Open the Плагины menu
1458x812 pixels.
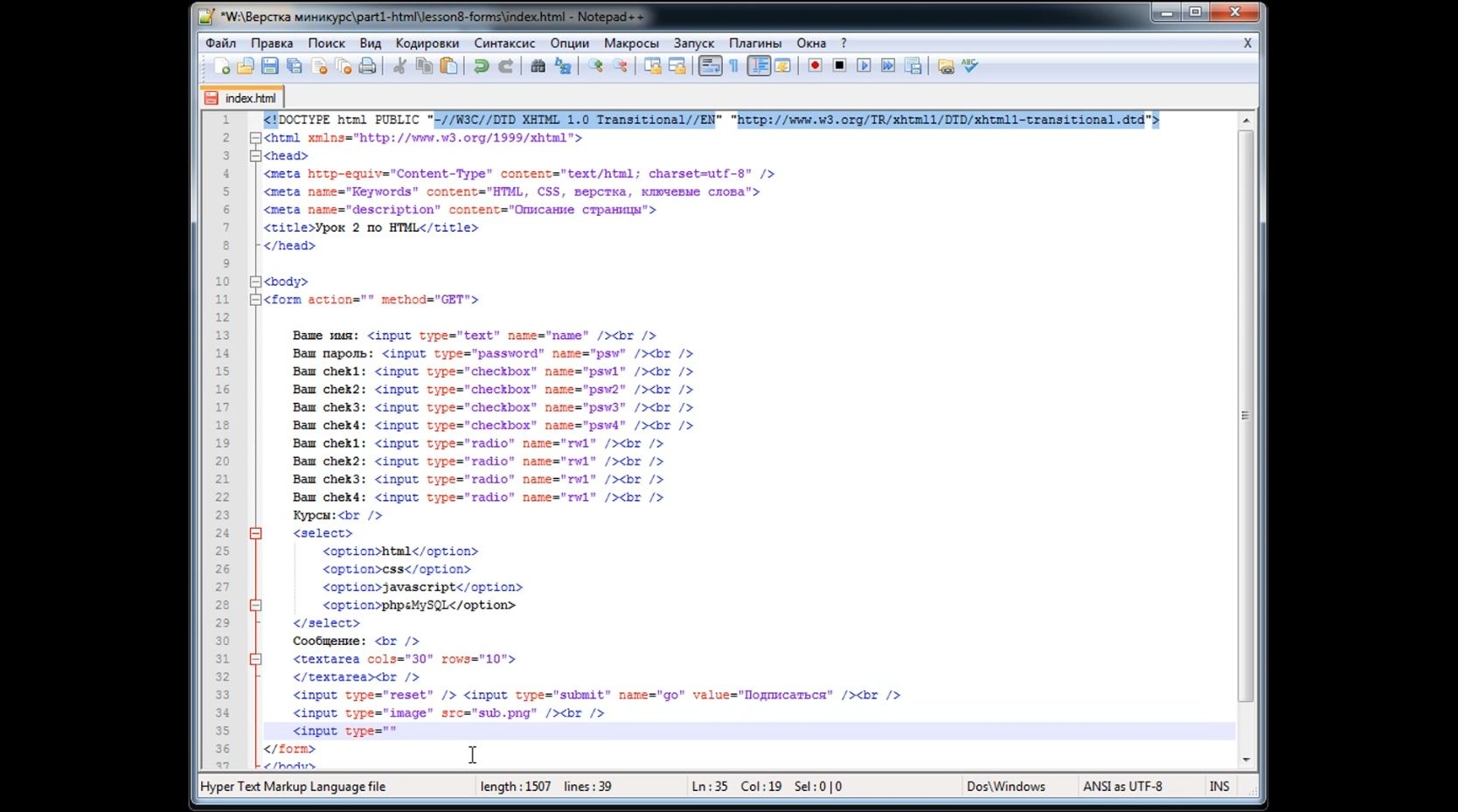click(x=755, y=43)
